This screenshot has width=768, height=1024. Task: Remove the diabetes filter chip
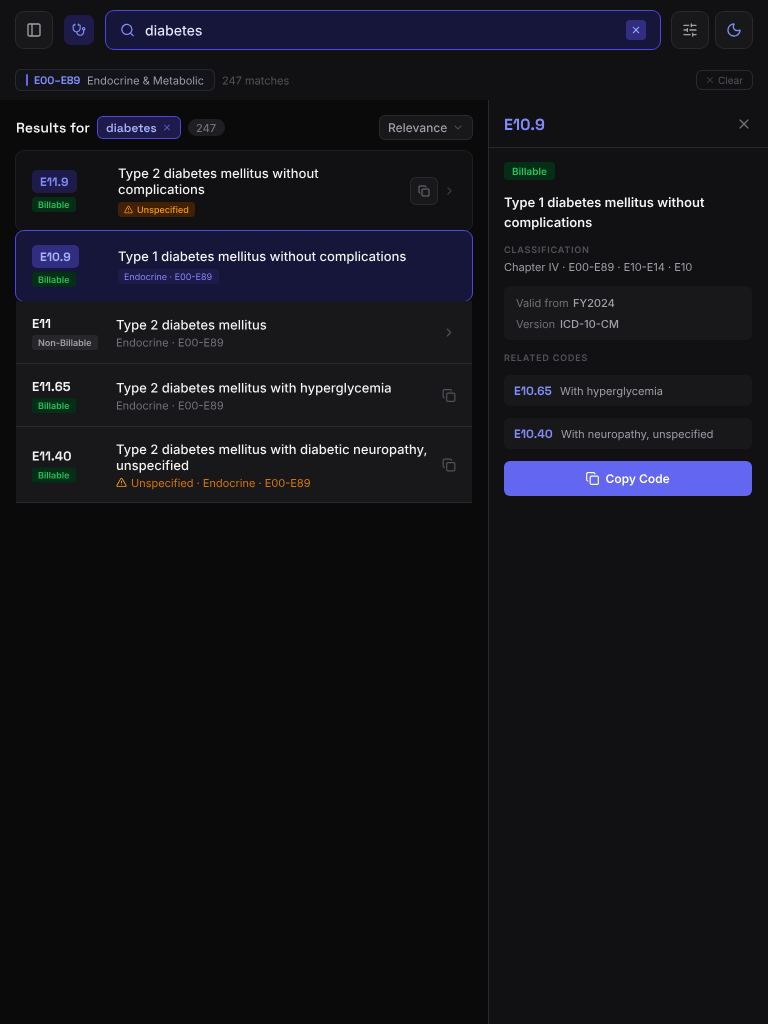pos(167,128)
